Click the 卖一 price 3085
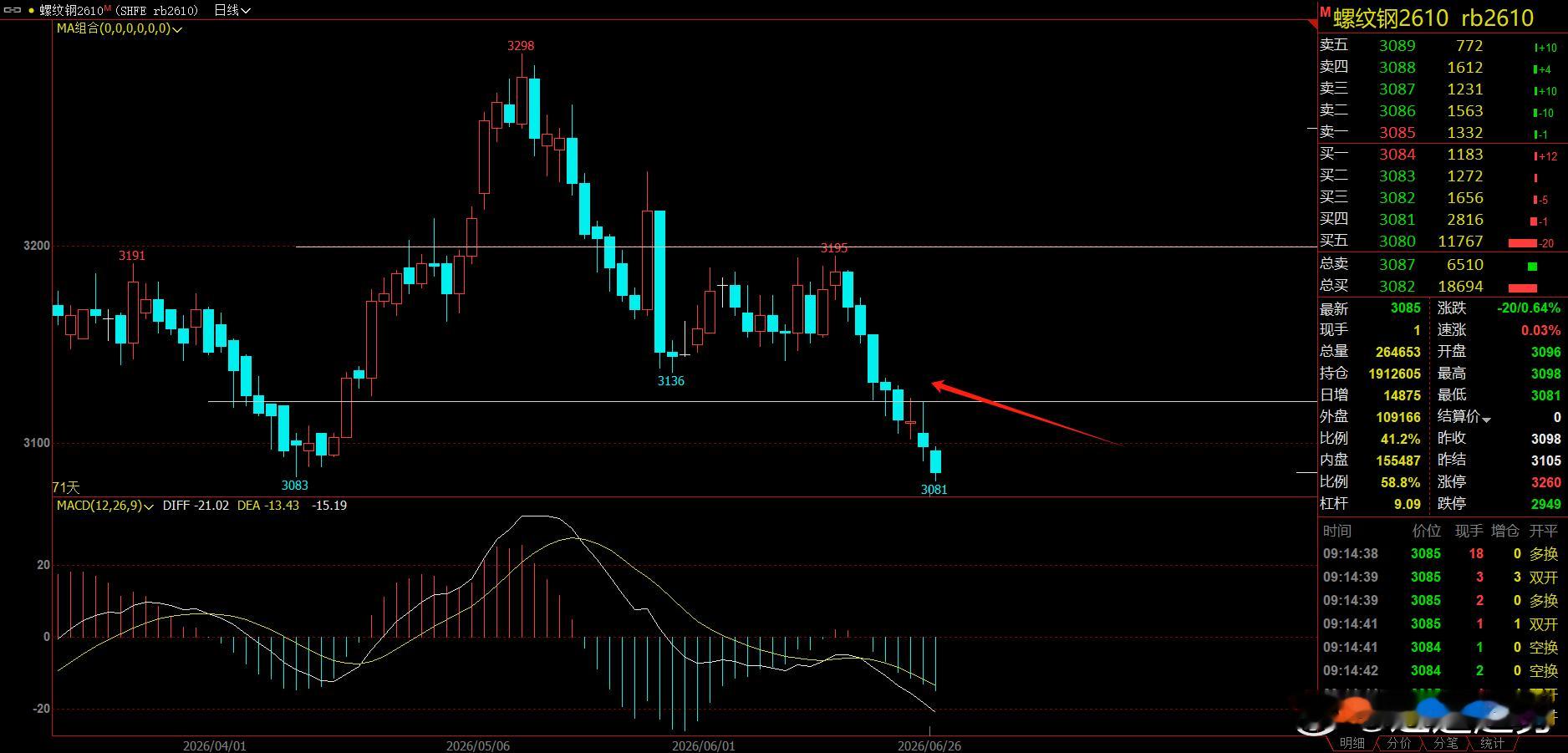 tap(1397, 133)
